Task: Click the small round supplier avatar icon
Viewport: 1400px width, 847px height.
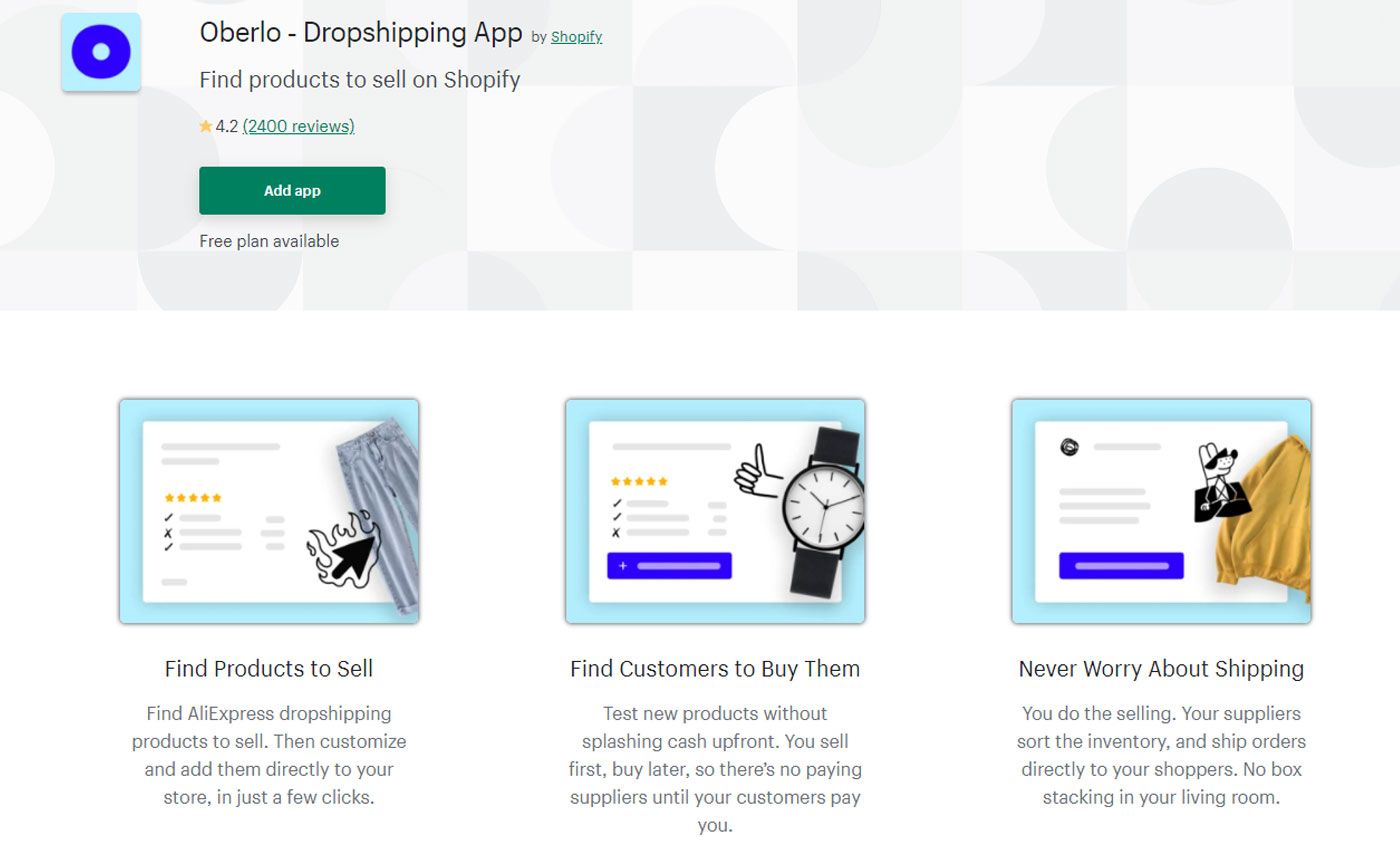Action: click(1070, 447)
